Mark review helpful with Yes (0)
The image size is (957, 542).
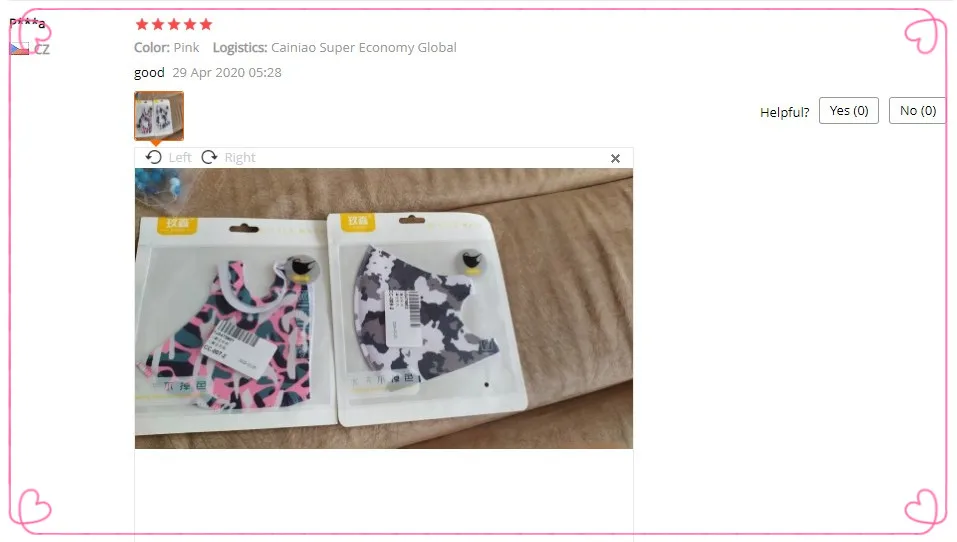[849, 110]
